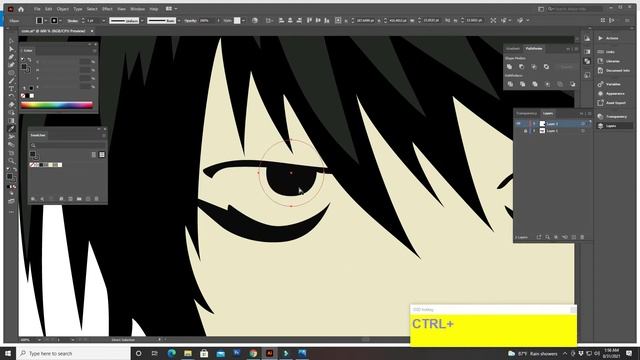Screen dimensions: 640x360
Task: Select the Ellipse tool
Action: pyautogui.click(x=11, y=73)
